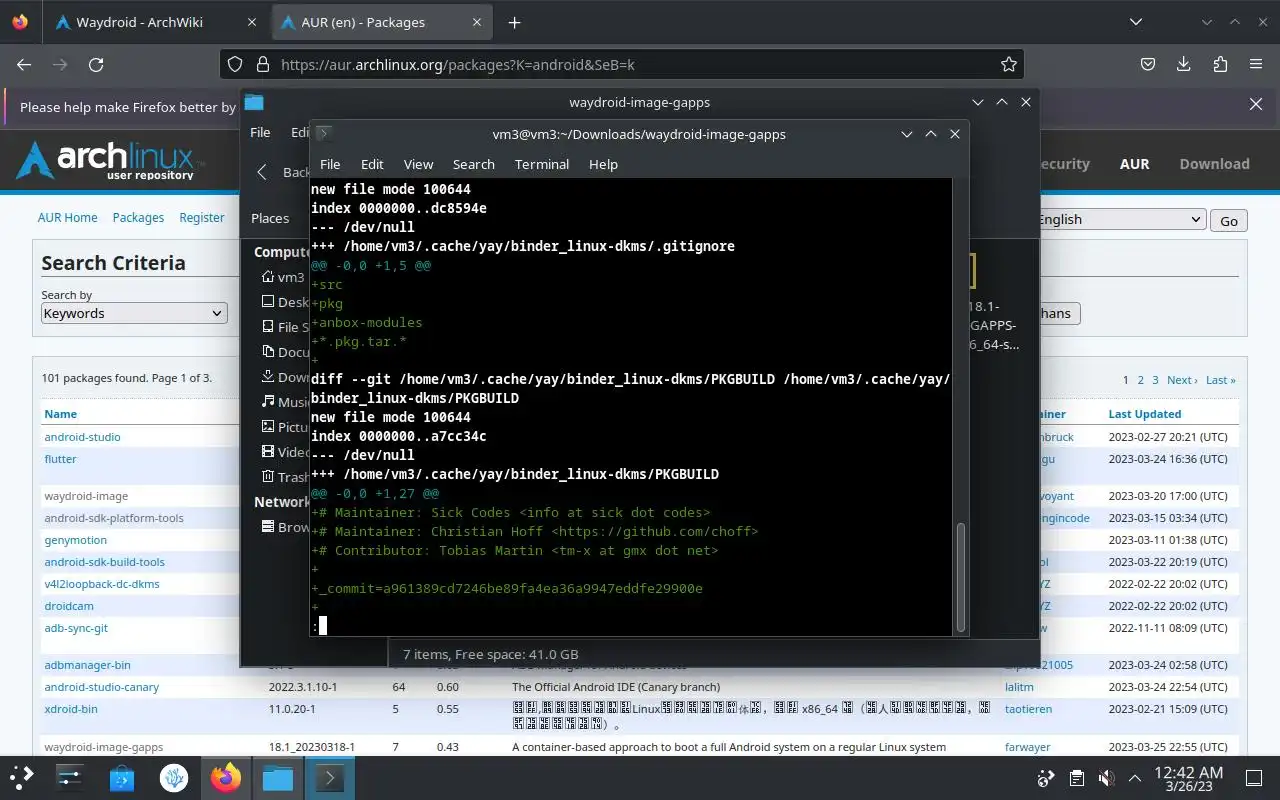The width and height of the screenshot is (1280, 800).
Task: Open maintainer link farwayer
Action: click(x=1029, y=747)
